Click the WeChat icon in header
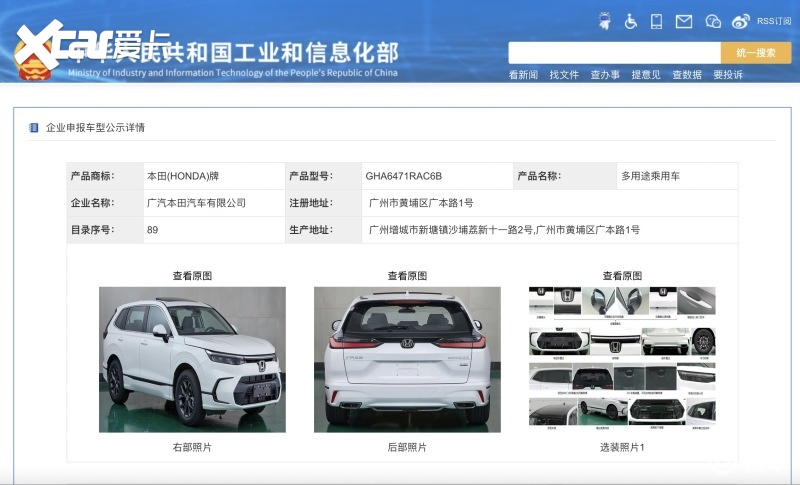800x485 pixels. [x=713, y=20]
